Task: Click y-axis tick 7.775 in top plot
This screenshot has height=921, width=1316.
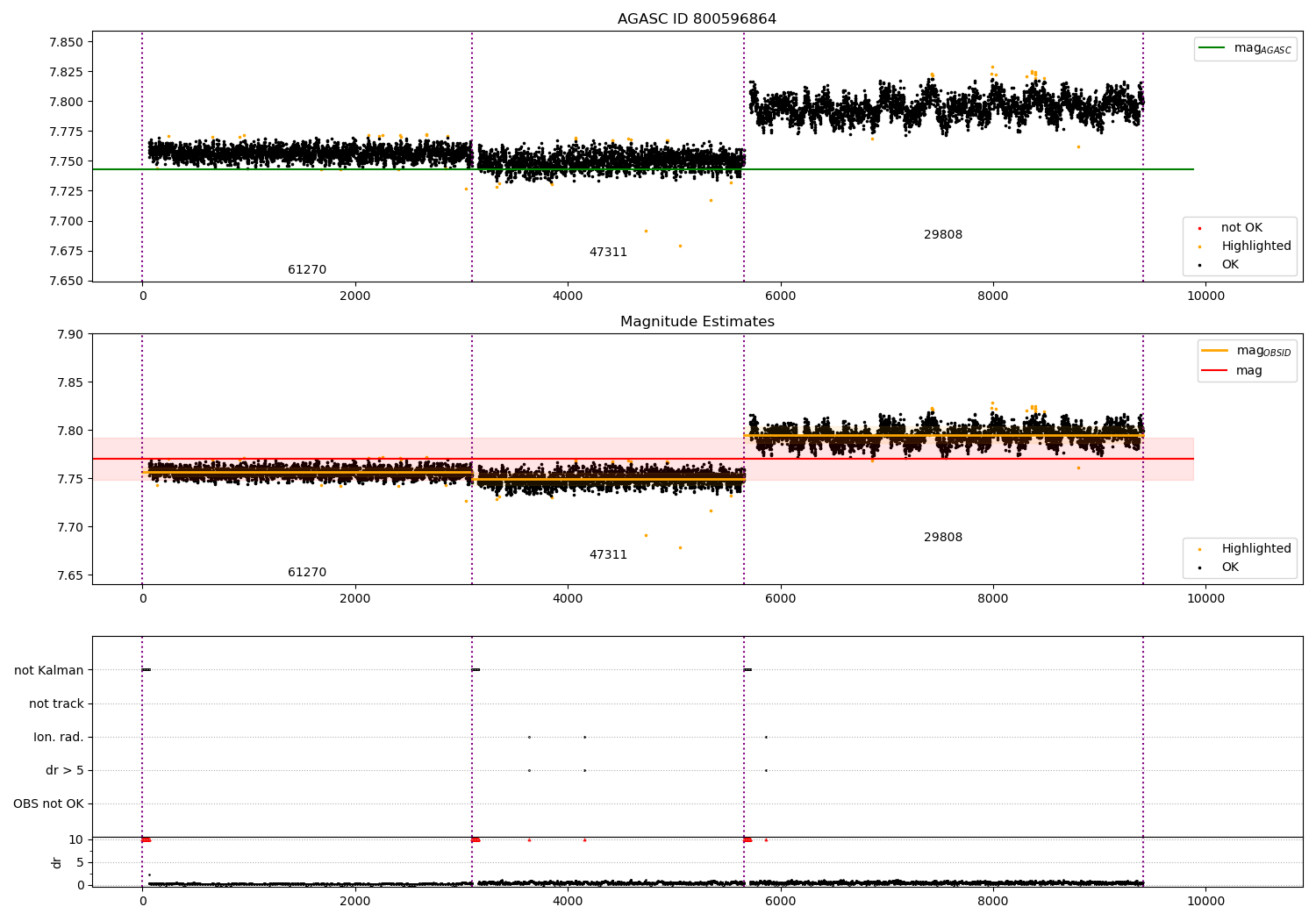Action: pos(66,132)
